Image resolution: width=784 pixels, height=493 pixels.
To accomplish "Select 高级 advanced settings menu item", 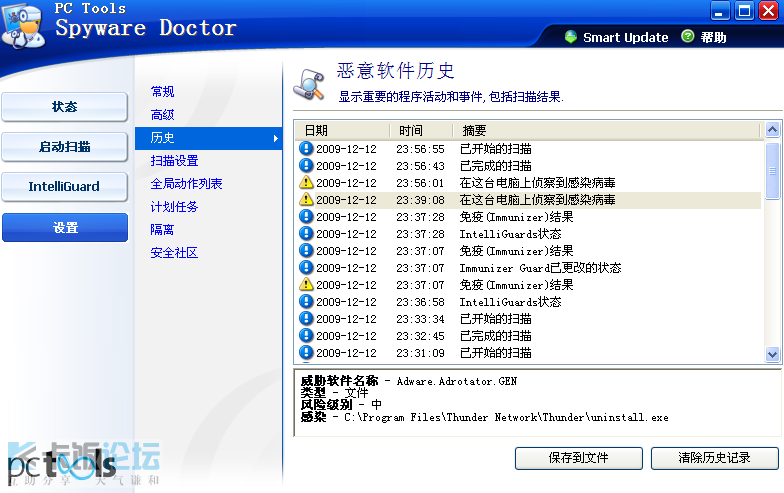I will point(162,114).
